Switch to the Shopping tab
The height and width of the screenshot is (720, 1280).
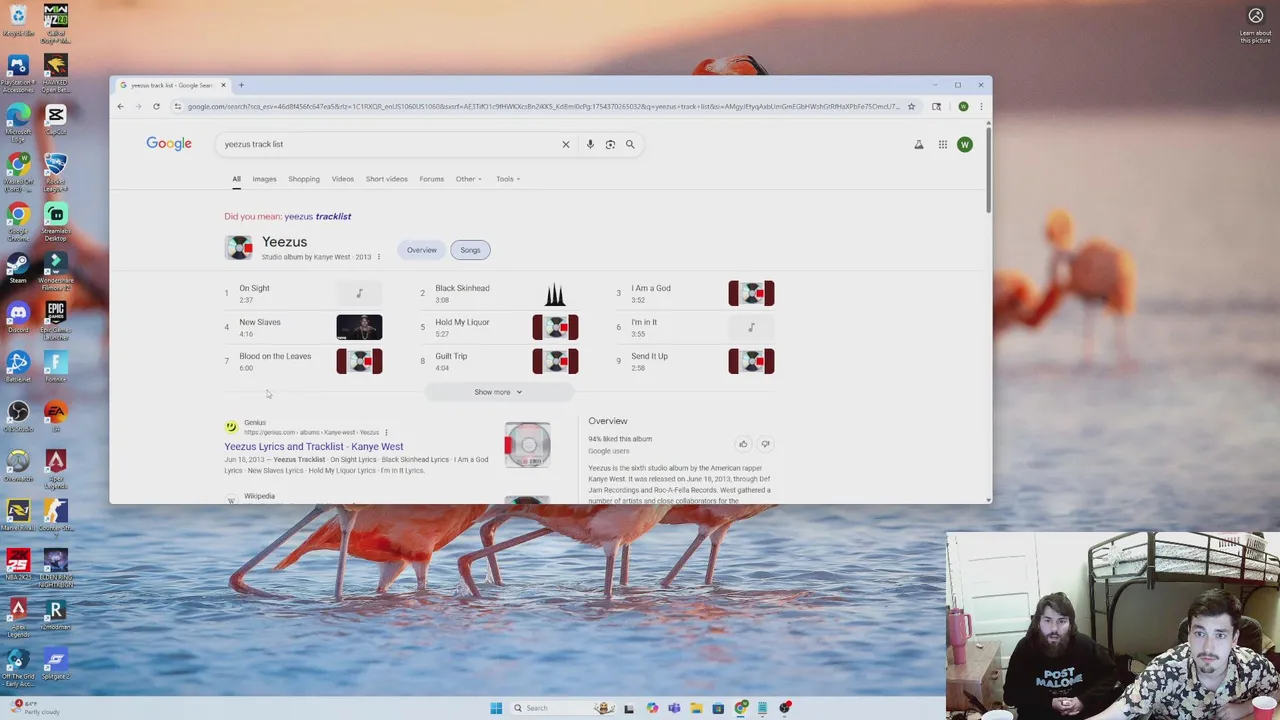pos(304,179)
